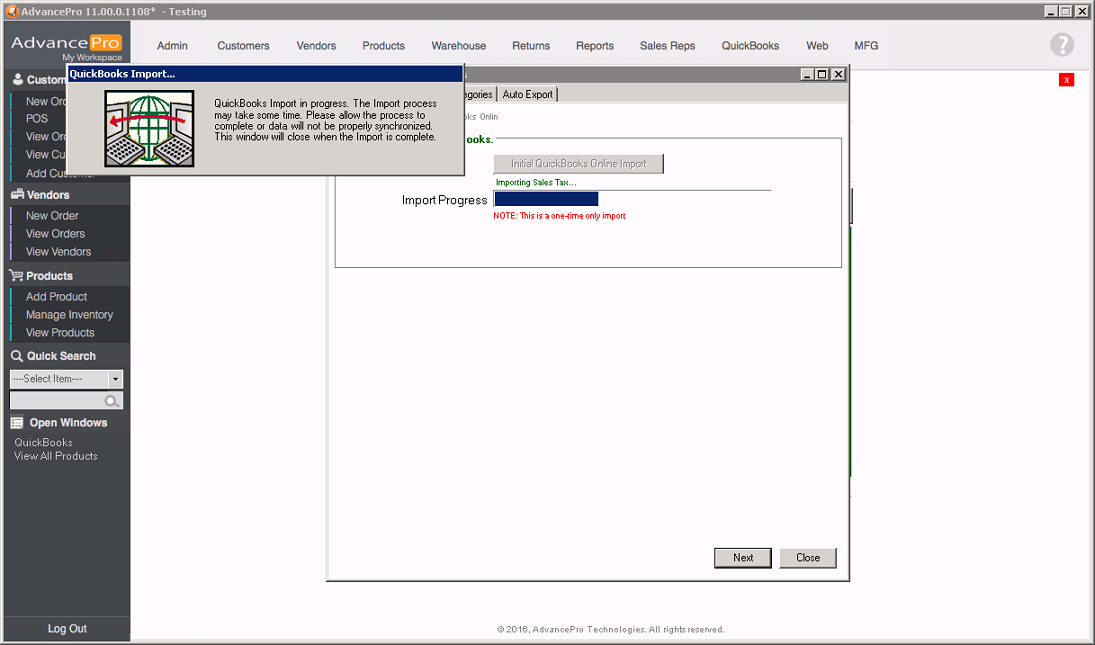1095x645 pixels.
Task: Open the Web menu
Action: pyautogui.click(x=817, y=45)
